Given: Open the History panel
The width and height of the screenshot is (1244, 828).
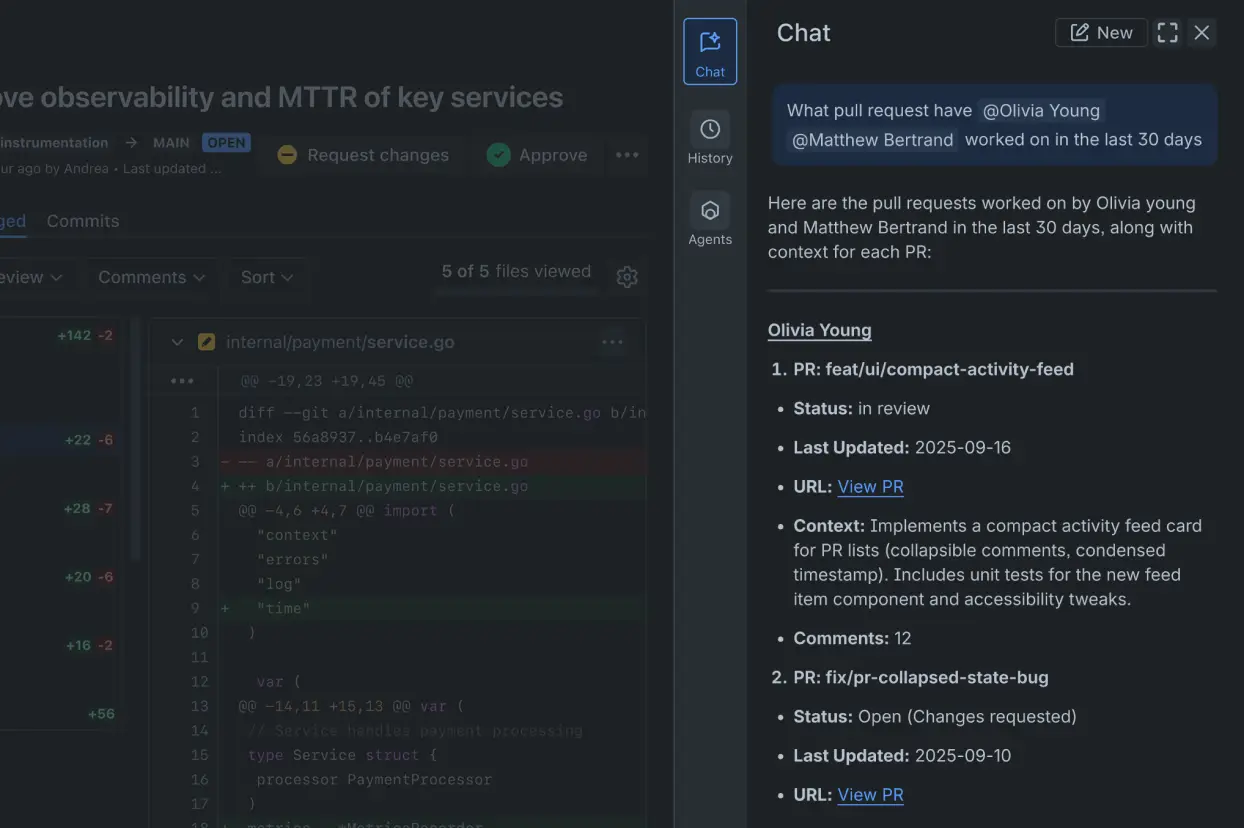Looking at the screenshot, I should click(710, 138).
